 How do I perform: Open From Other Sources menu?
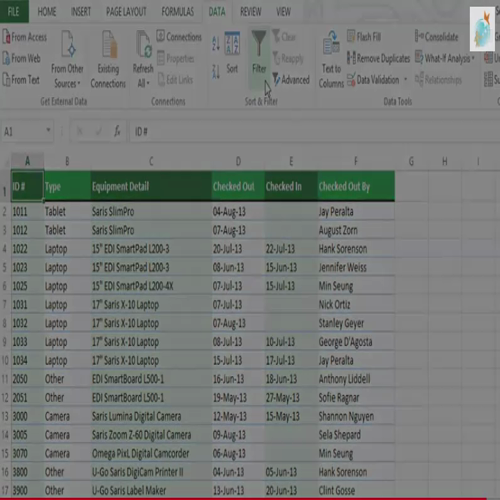tap(67, 59)
